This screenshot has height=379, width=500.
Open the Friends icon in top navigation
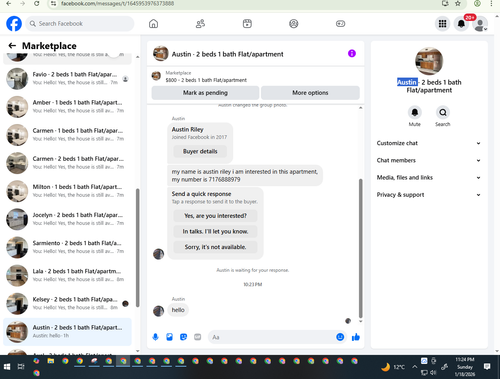pyautogui.click(x=200, y=24)
